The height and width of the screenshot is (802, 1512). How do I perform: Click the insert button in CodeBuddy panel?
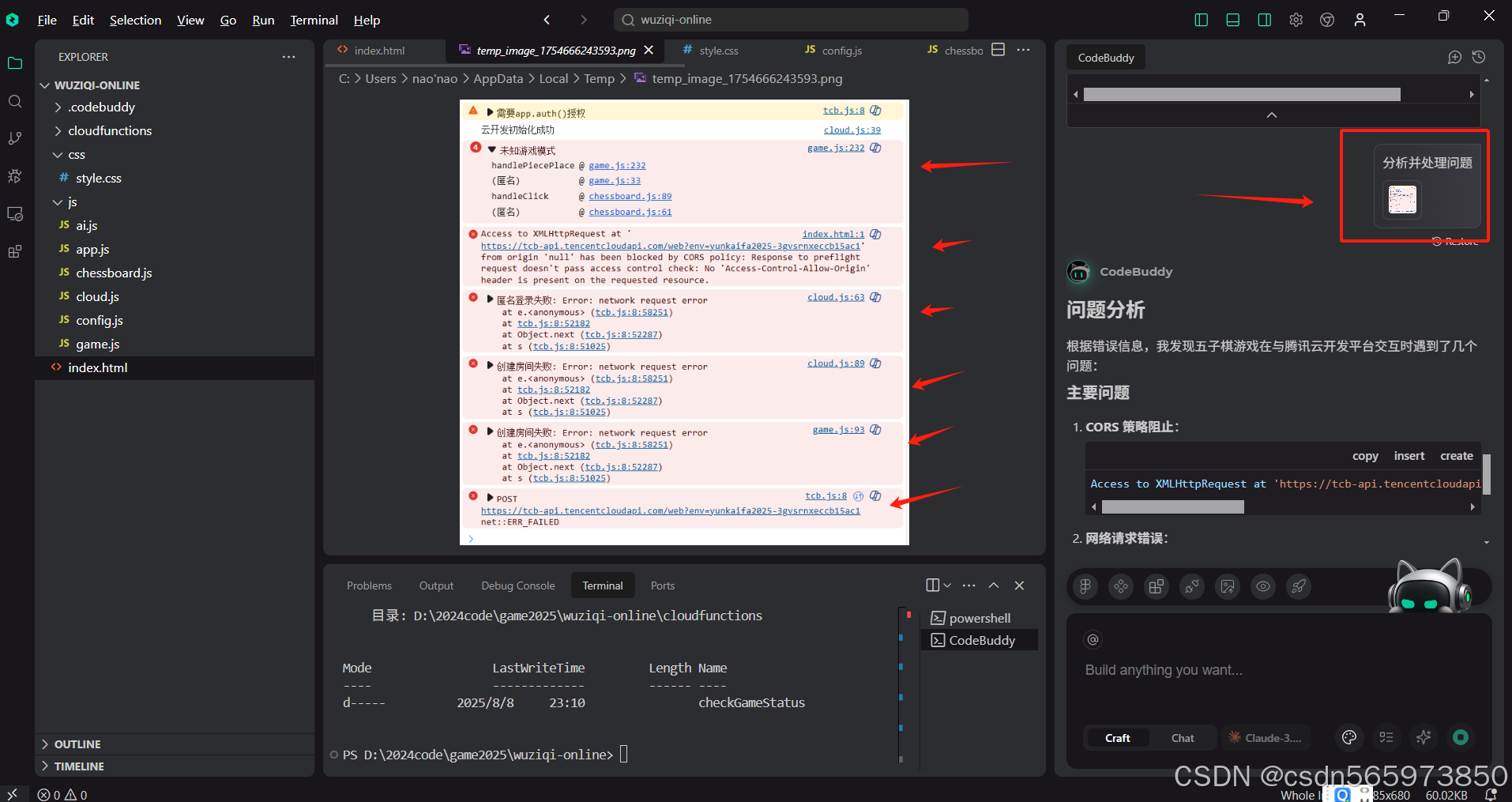tap(1409, 455)
